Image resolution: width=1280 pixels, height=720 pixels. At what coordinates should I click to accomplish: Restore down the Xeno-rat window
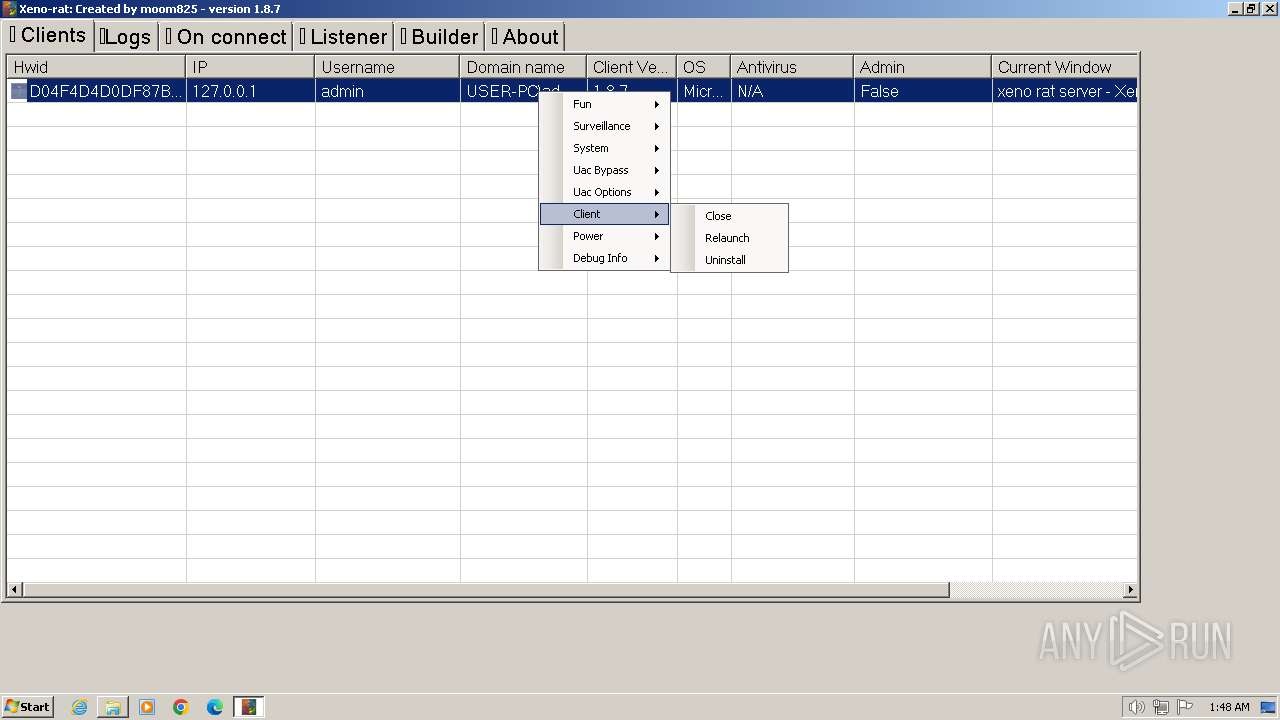[x=1250, y=9]
